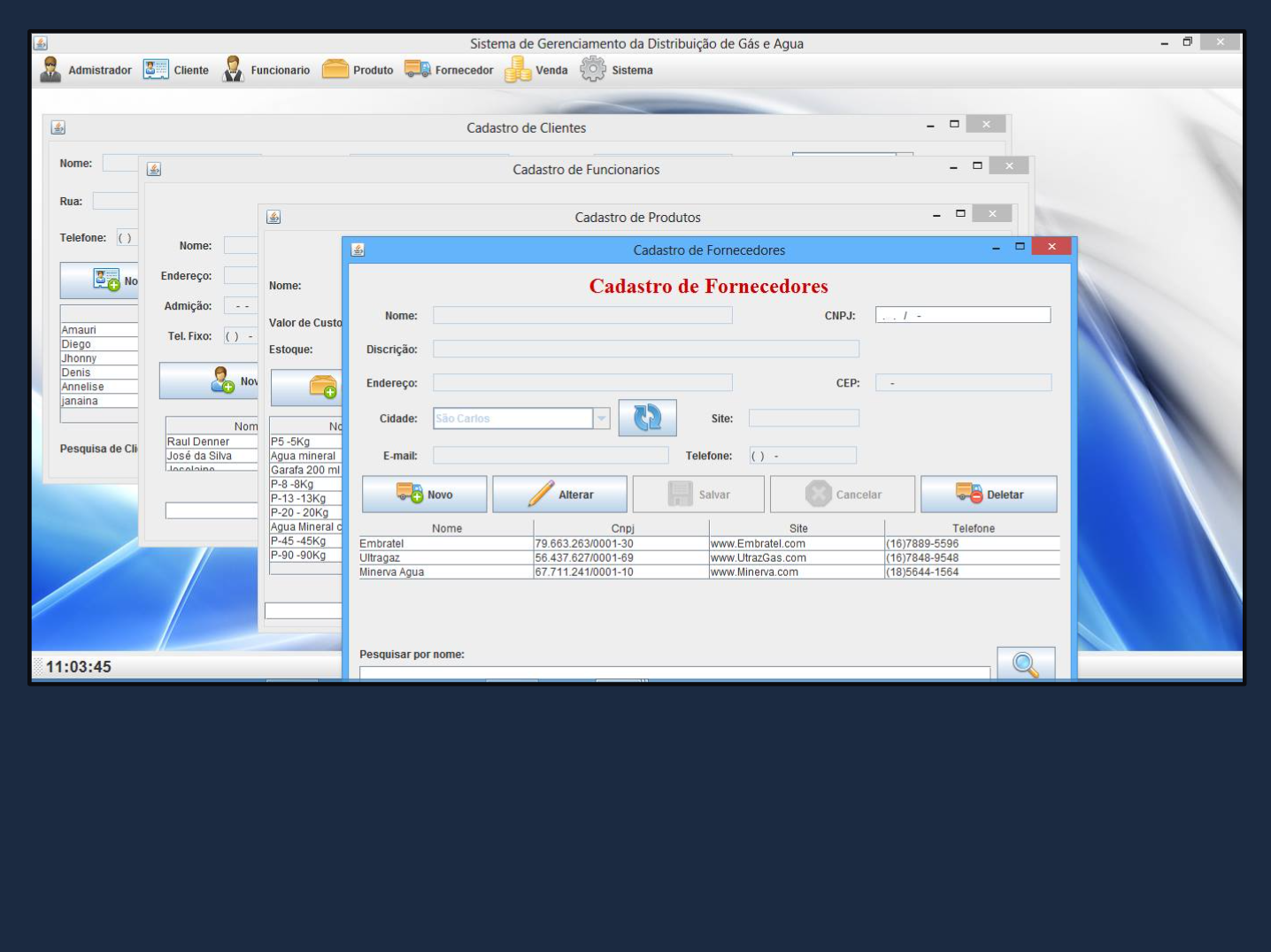This screenshot has height=952, width=1271.
Task: Click the Alterar button
Action: click(559, 495)
